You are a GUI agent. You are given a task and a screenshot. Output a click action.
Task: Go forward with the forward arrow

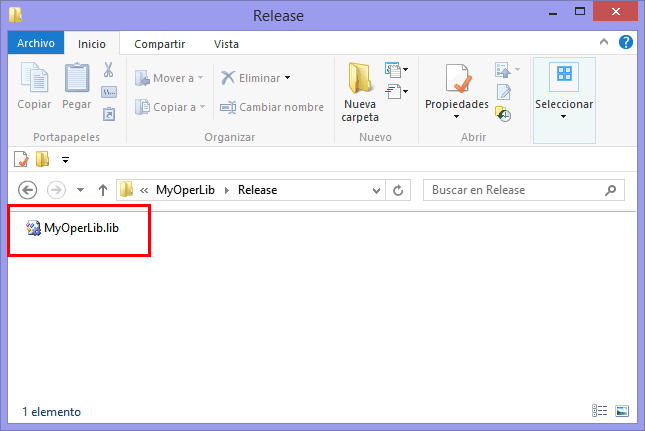coord(56,190)
